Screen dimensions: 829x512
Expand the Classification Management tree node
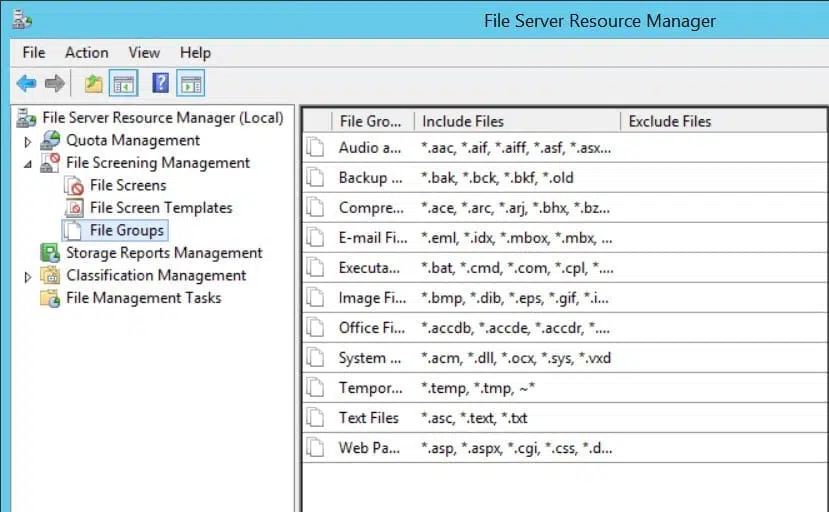click(x=28, y=277)
